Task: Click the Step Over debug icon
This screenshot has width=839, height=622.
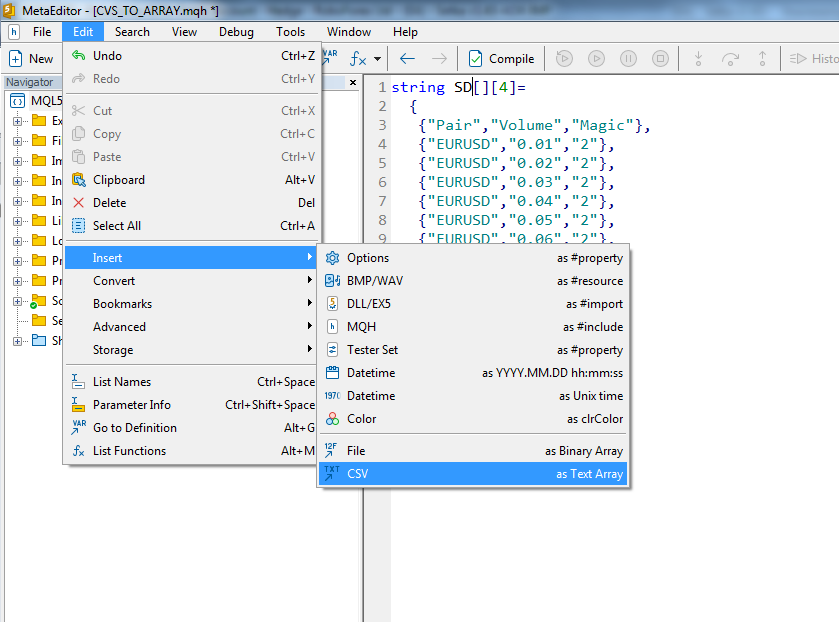Action: pos(730,58)
